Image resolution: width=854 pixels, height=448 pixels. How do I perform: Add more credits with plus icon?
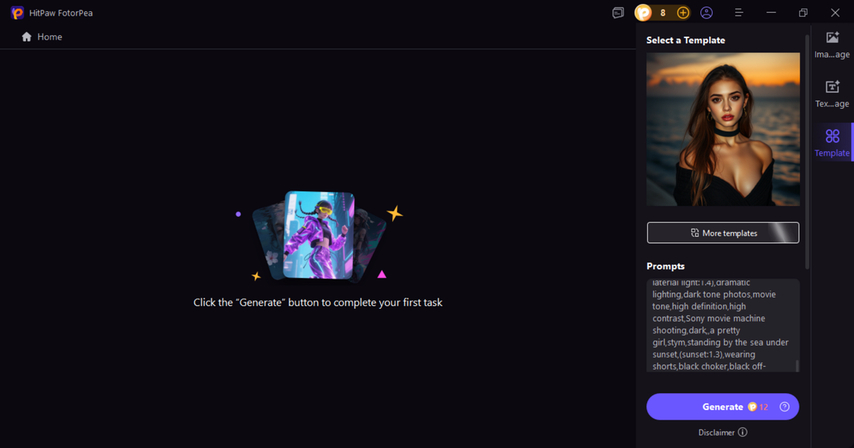coord(682,13)
